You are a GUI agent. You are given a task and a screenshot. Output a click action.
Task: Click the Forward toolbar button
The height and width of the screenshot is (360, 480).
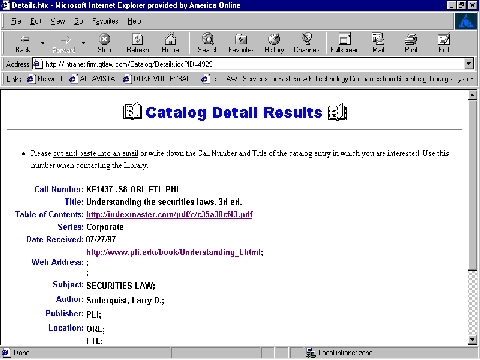click(x=64, y=43)
